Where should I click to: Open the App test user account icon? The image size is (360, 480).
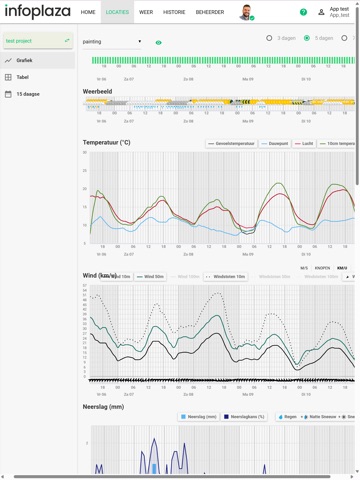(x=321, y=12)
